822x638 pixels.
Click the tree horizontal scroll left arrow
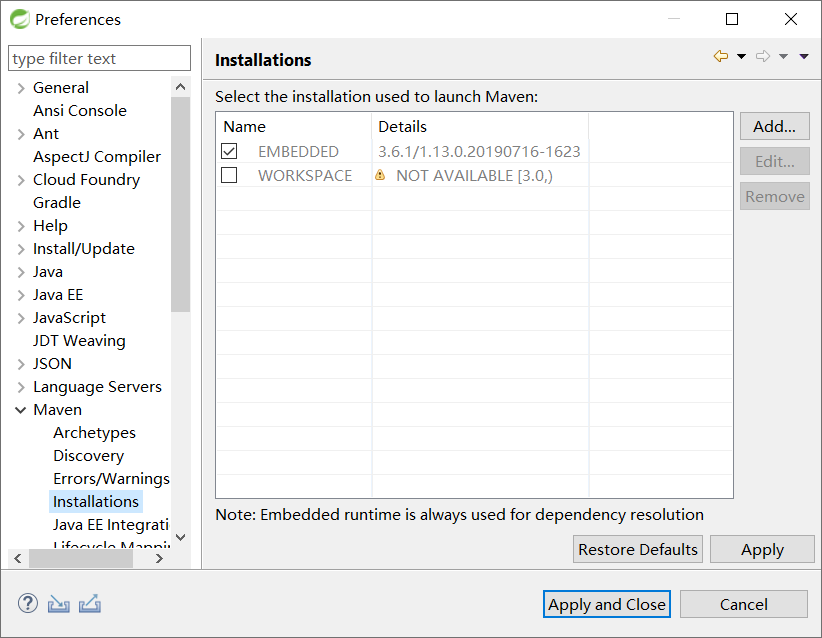pos(18,558)
